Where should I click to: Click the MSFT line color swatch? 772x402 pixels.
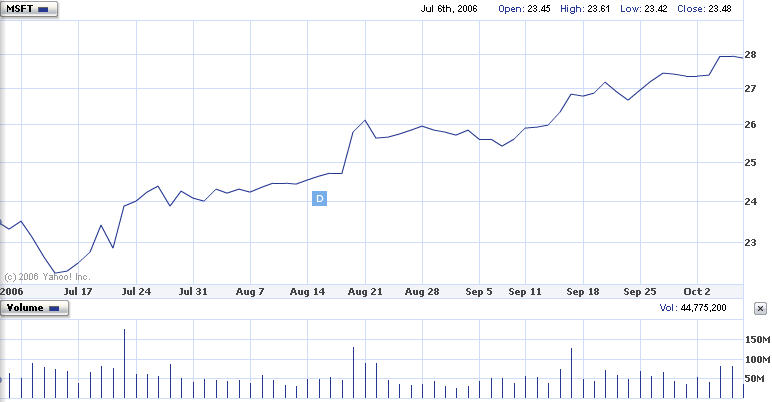click(42, 9)
